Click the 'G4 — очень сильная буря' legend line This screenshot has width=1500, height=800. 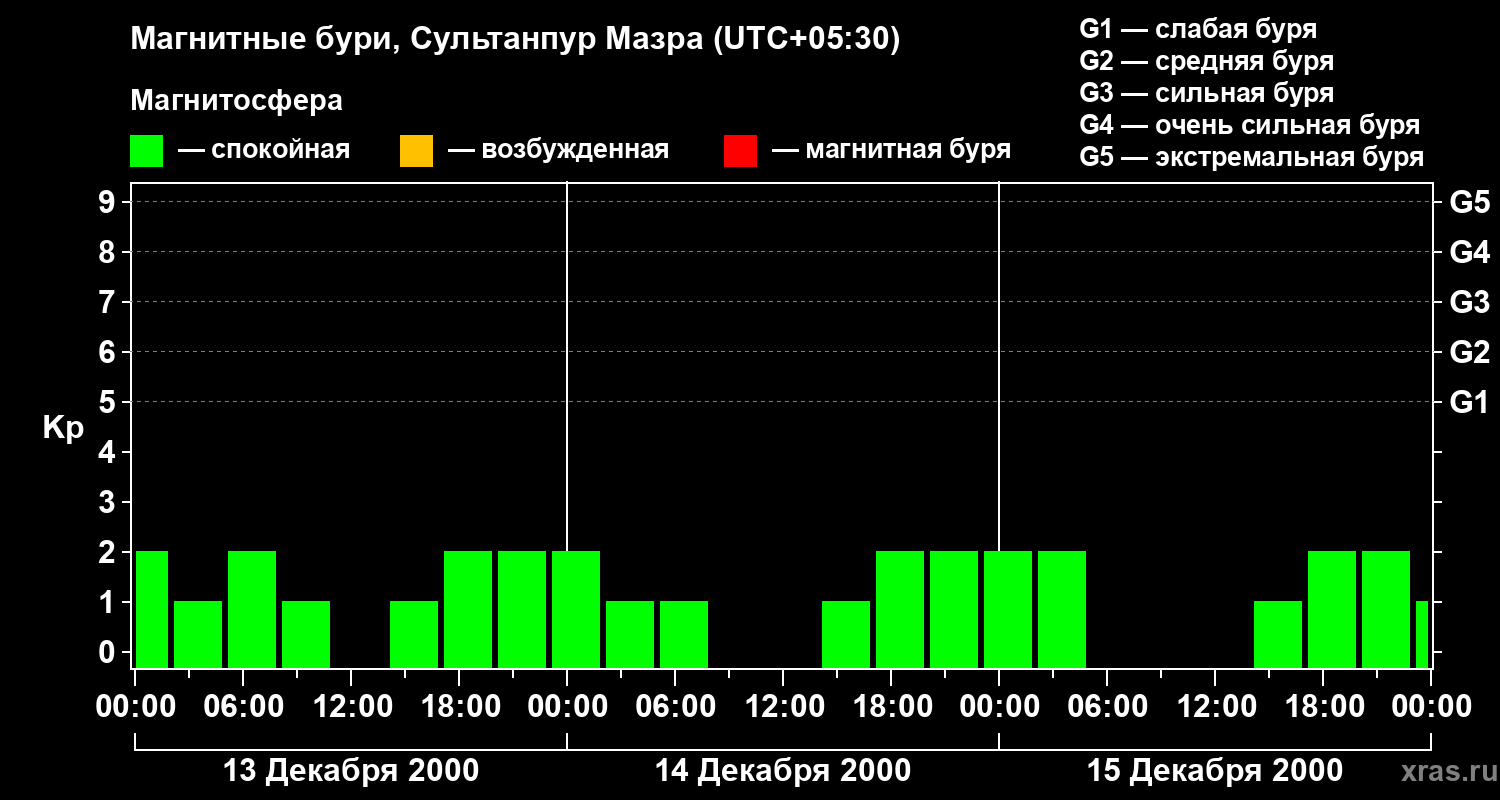coord(1250,125)
